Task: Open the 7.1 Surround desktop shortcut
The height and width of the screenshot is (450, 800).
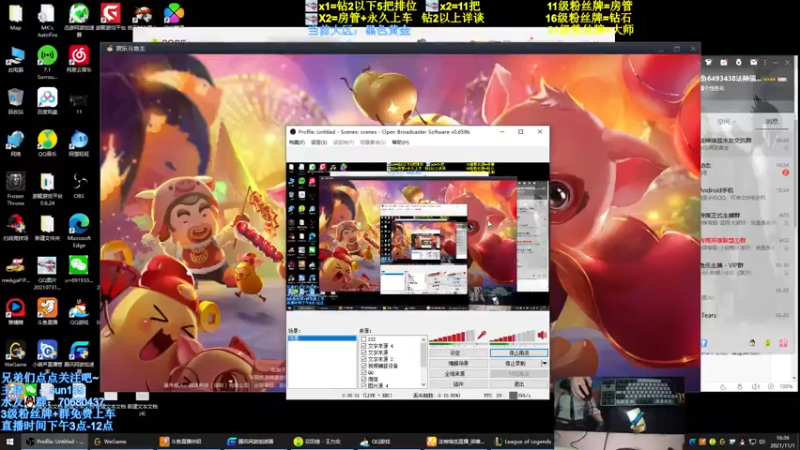Action: [x=47, y=62]
